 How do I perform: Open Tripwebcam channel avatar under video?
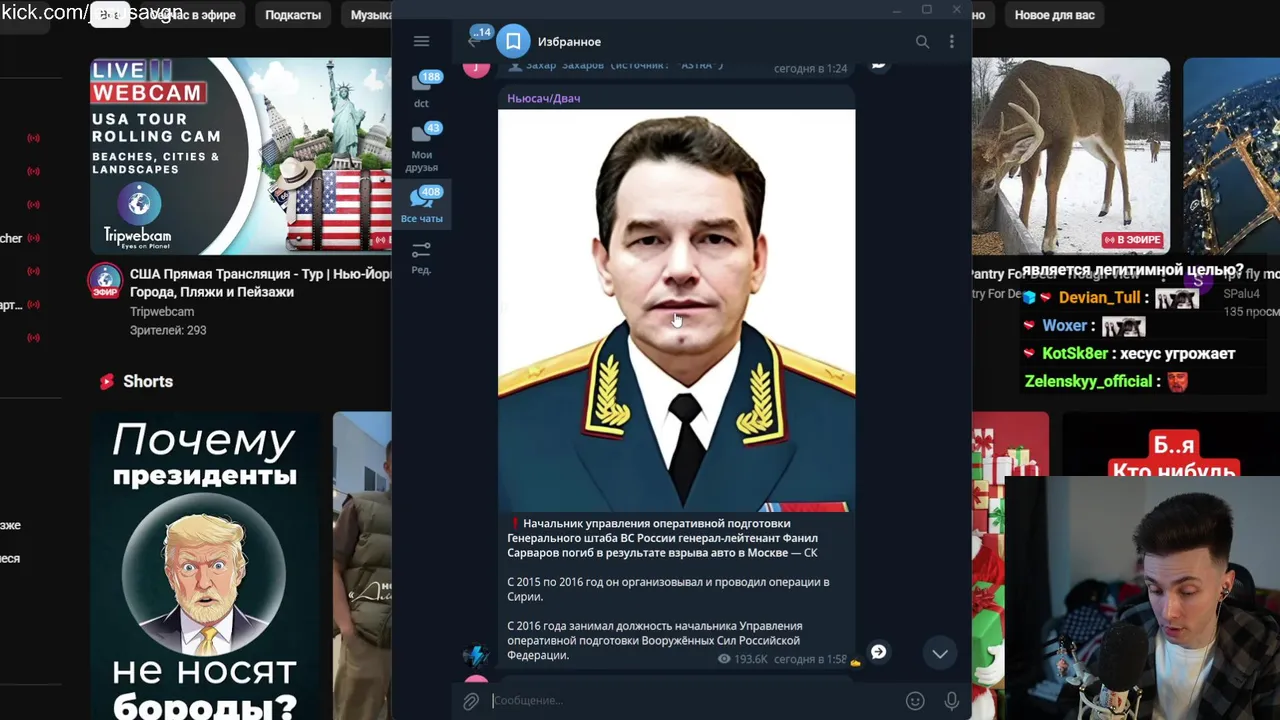(105, 281)
